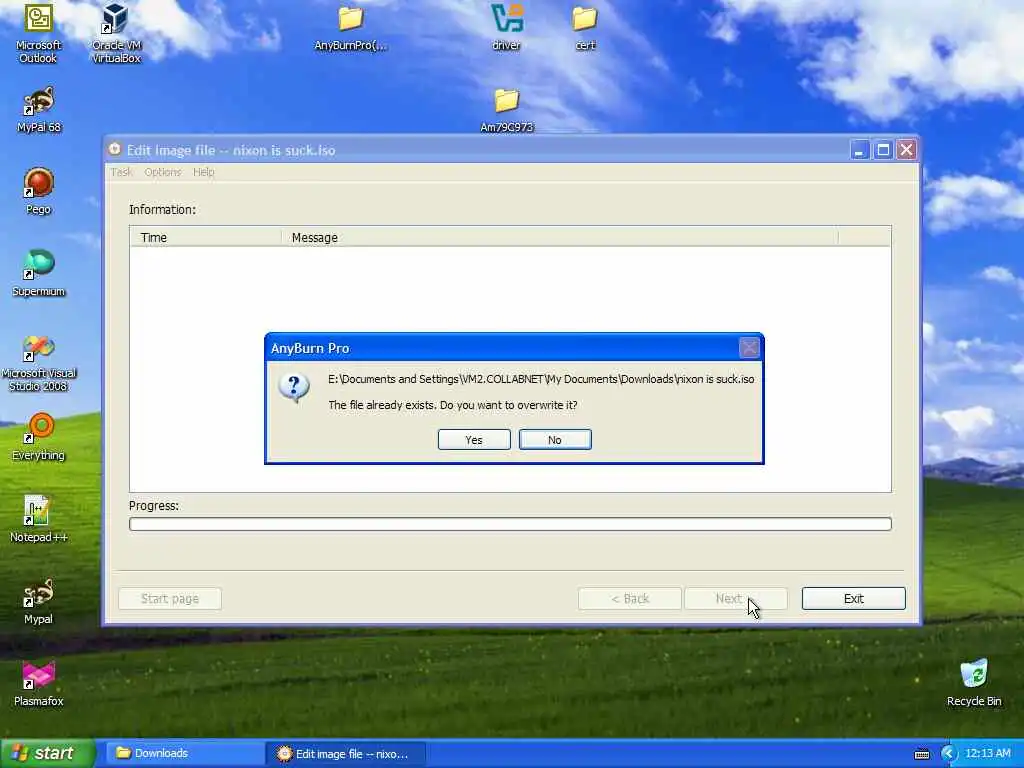This screenshot has height=768, width=1024.
Task: Select the Recycle Bin icon
Action: pos(974,683)
